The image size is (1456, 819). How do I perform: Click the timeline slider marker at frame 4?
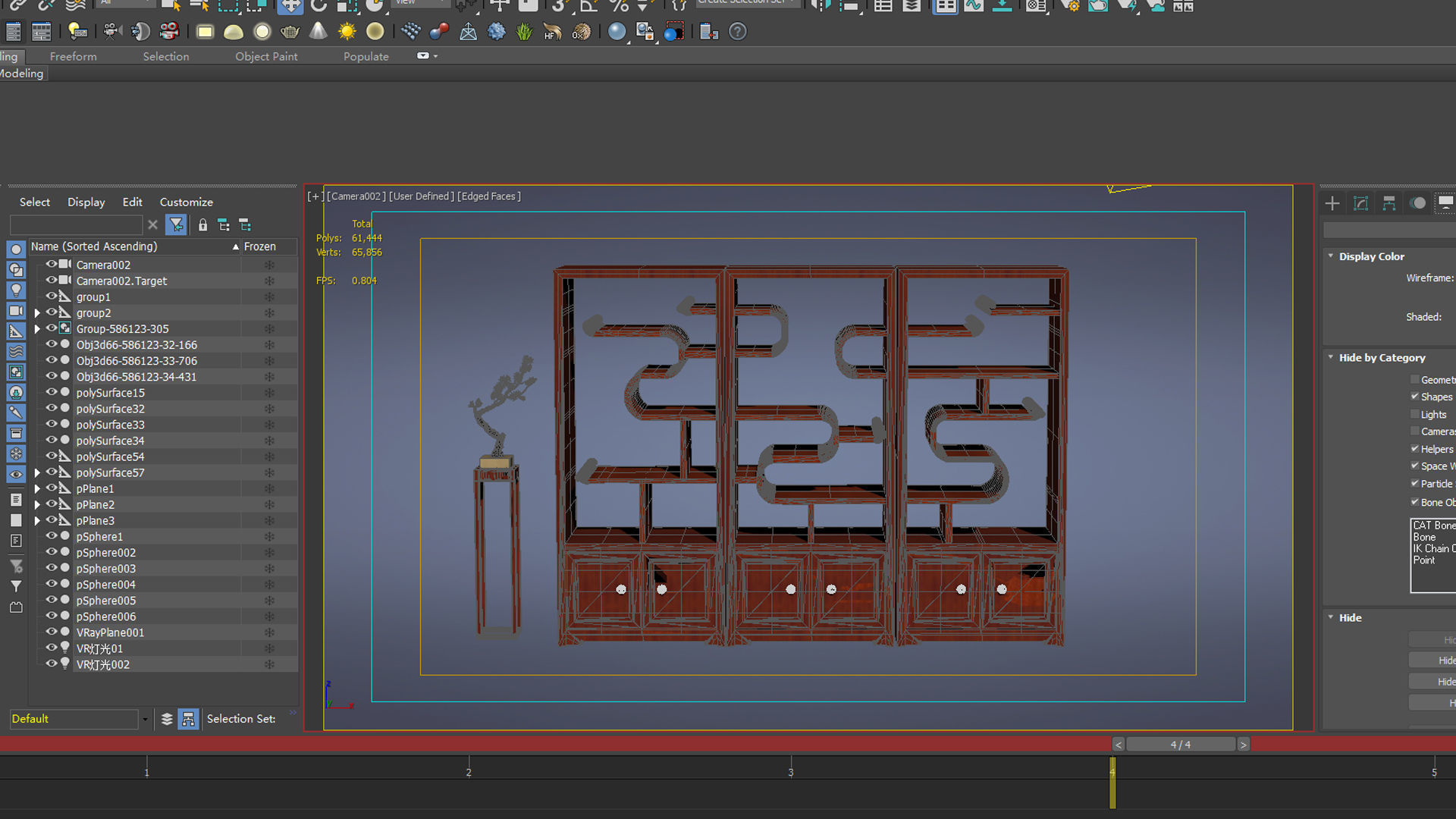coord(1112,781)
